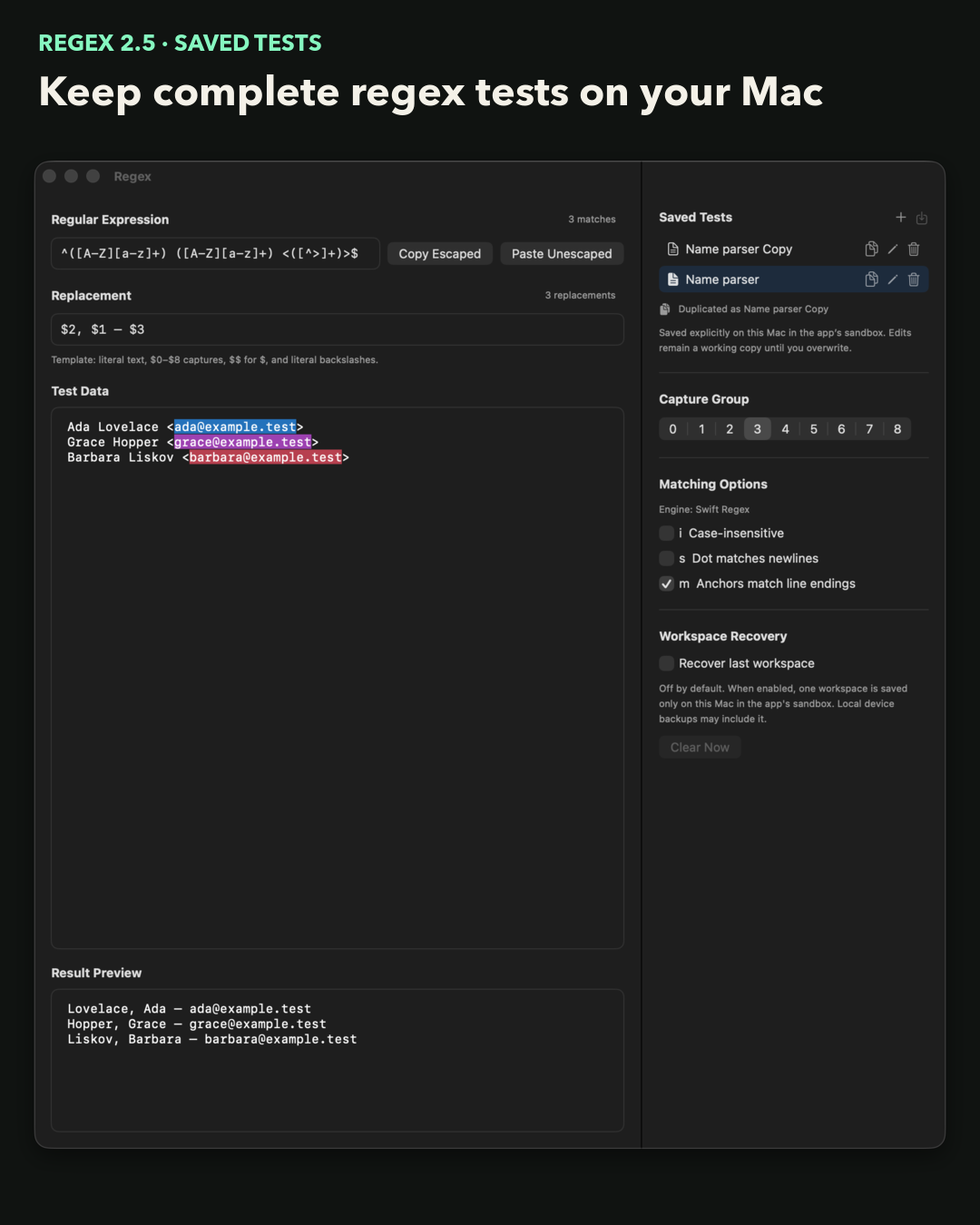Click the Result Preview text box
Screen dimensions: 980x1225
coord(338,1060)
